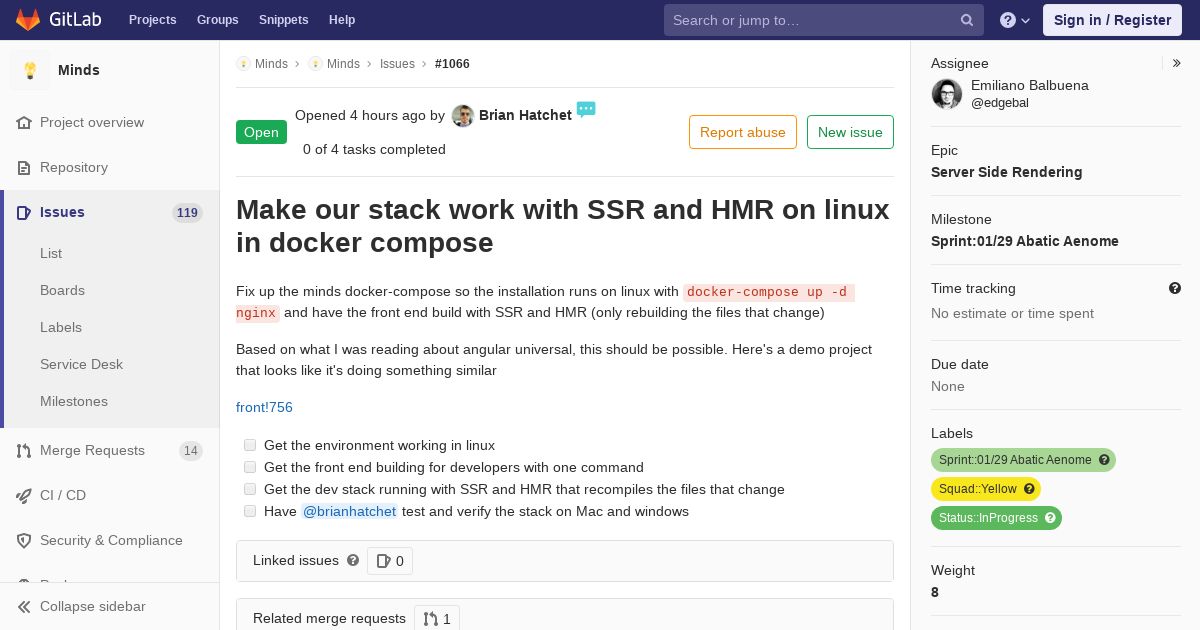
Task: Click Brian Hatchet's avatar image
Action: pyautogui.click(x=463, y=116)
